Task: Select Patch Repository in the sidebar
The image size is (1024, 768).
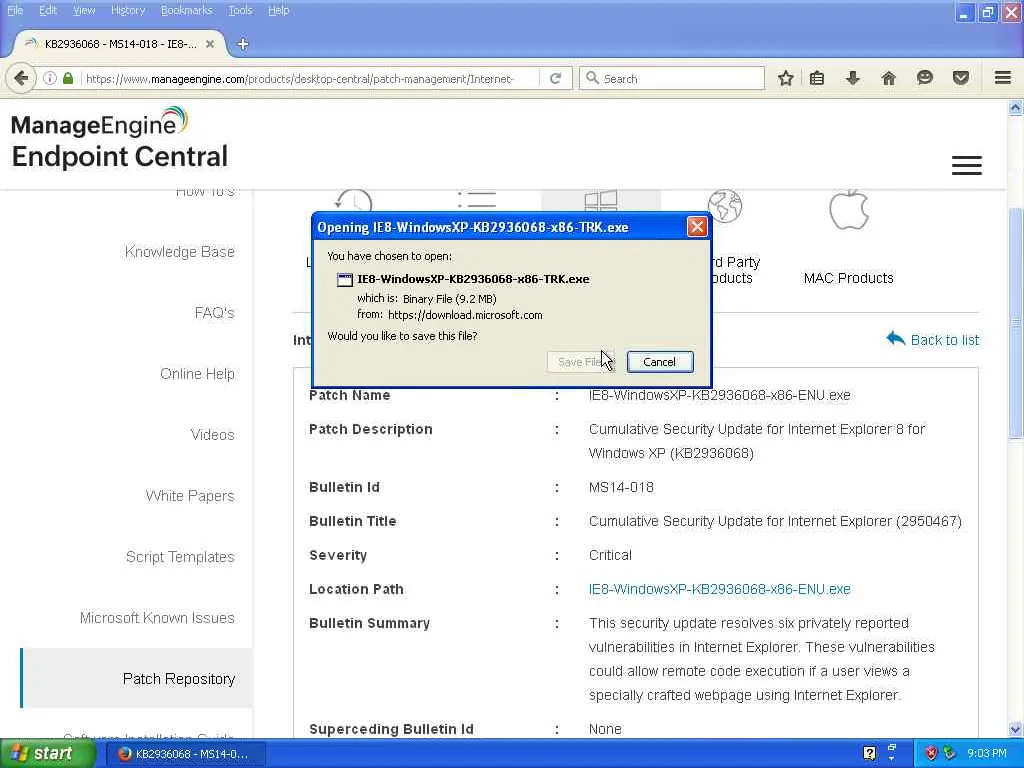Action: [136, 679]
